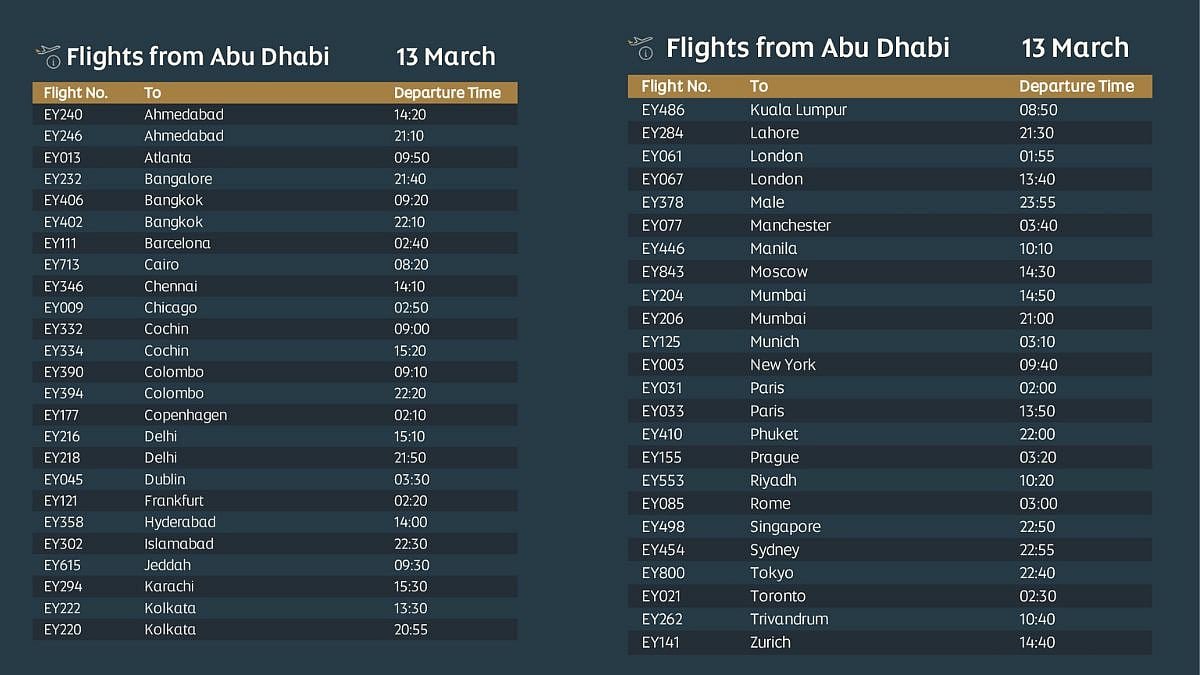1200x675 pixels.
Task: Click the Zurich 14:40 departure time
Action: [1037, 642]
